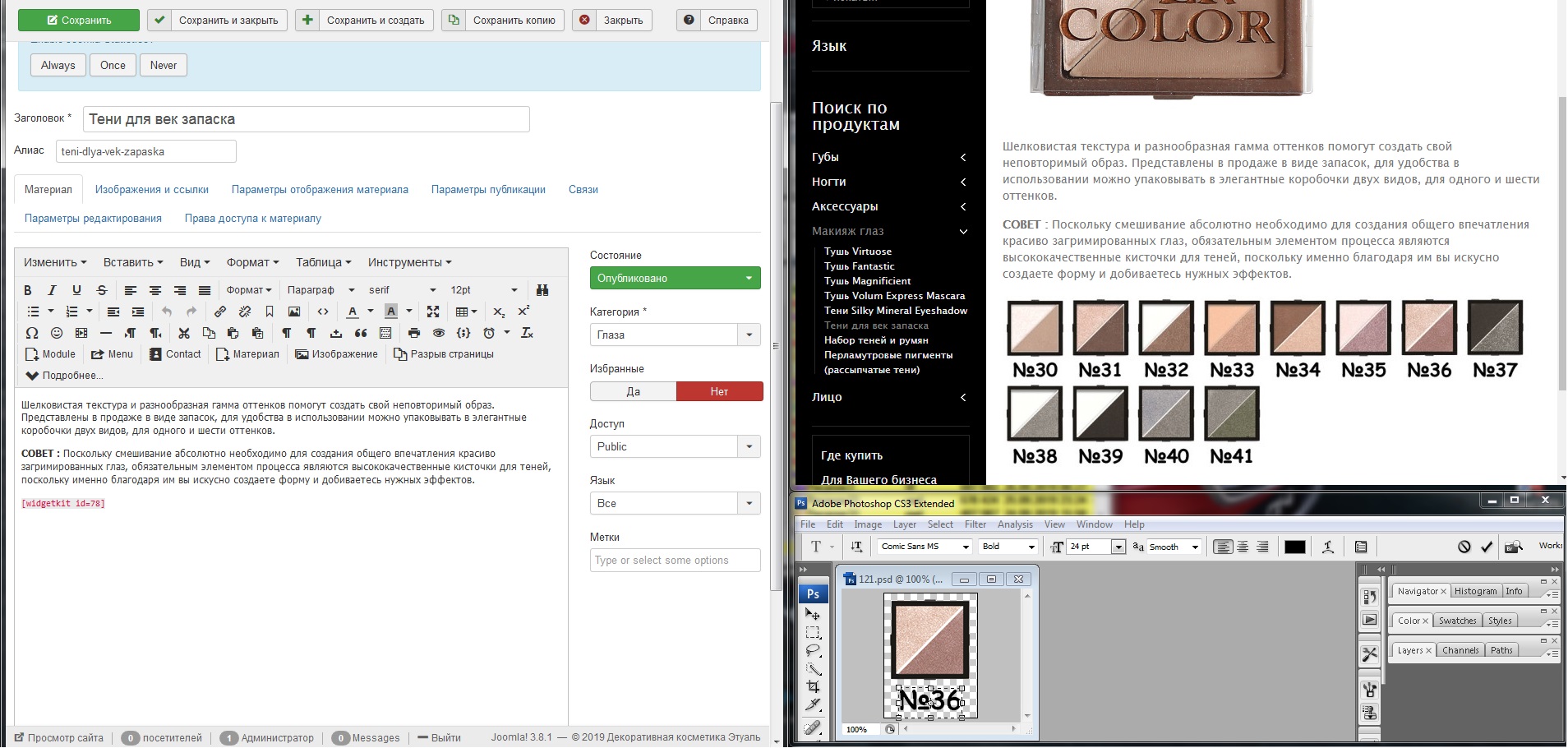
Task: Click the cut scissors icon in editor
Action: (x=184, y=333)
